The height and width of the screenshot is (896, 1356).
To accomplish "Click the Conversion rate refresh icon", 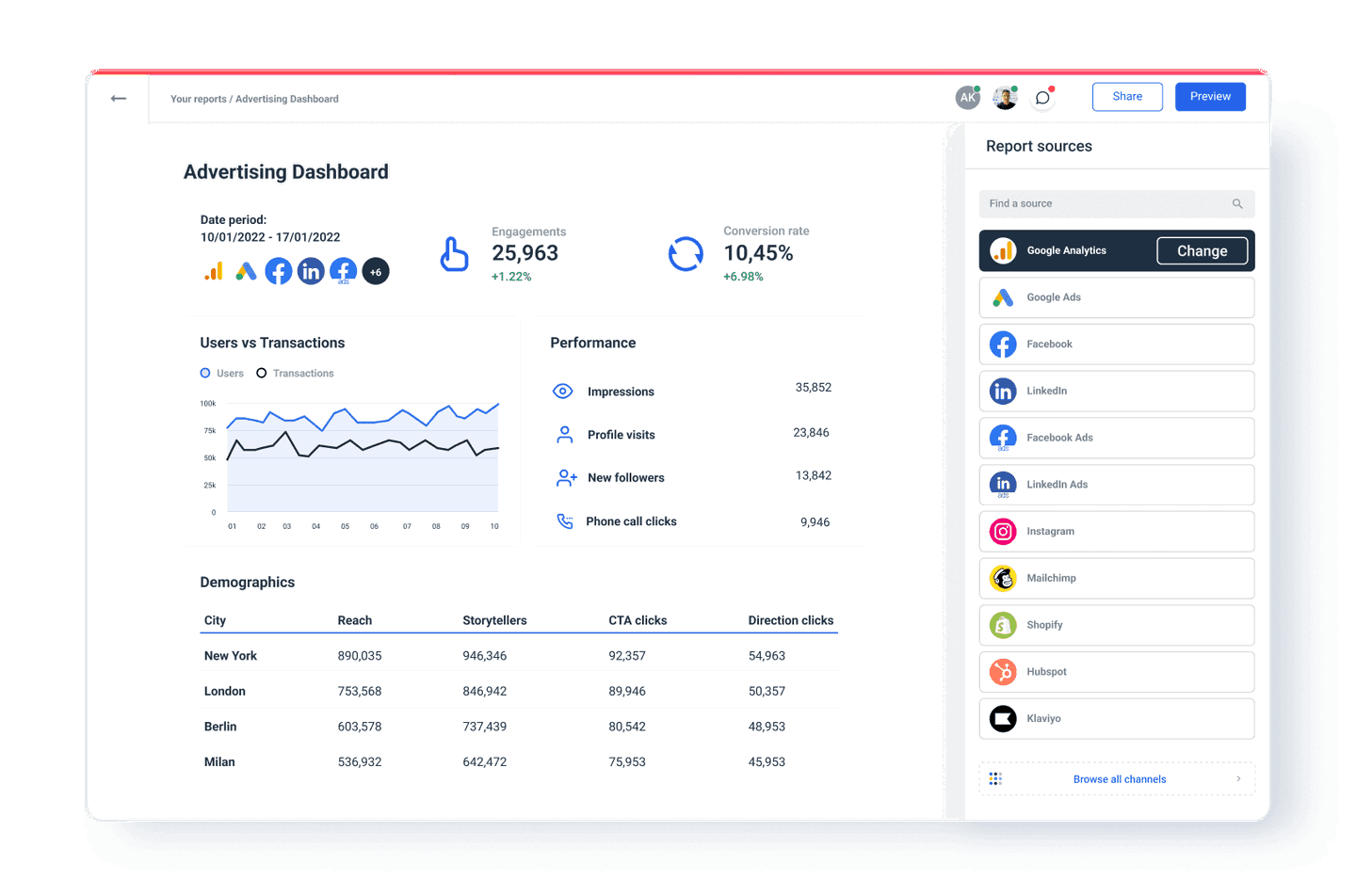I will click(686, 252).
